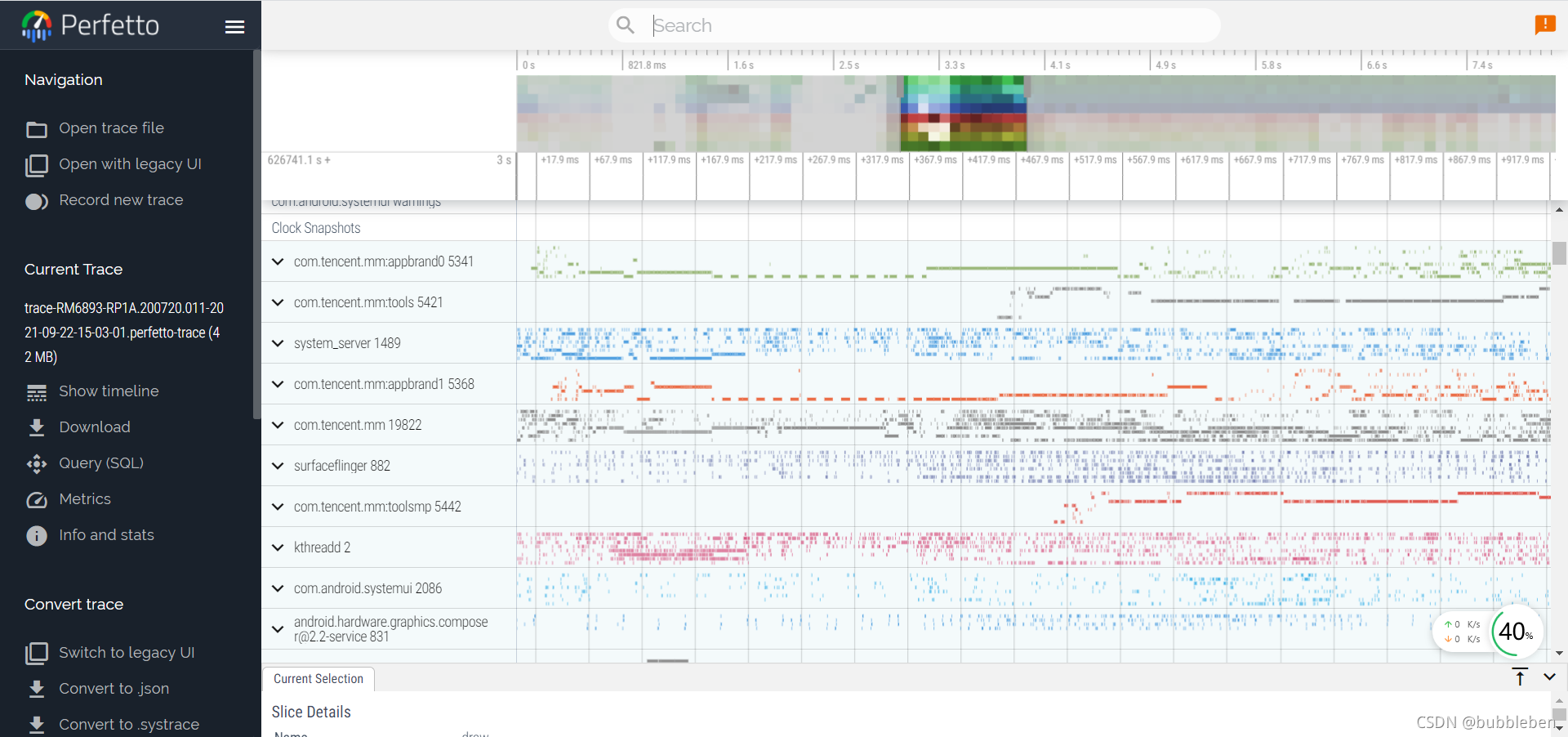
Task: Click the Switch to legacy UI icon
Action: coord(37,654)
